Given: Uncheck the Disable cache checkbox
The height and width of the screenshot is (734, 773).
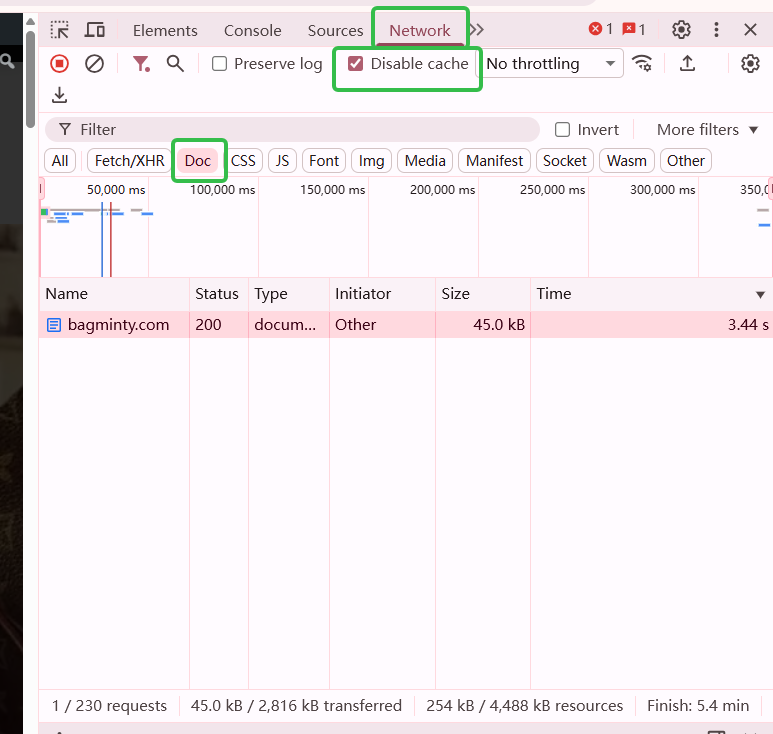Looking at the screenshot, I should tap(355, 64).
